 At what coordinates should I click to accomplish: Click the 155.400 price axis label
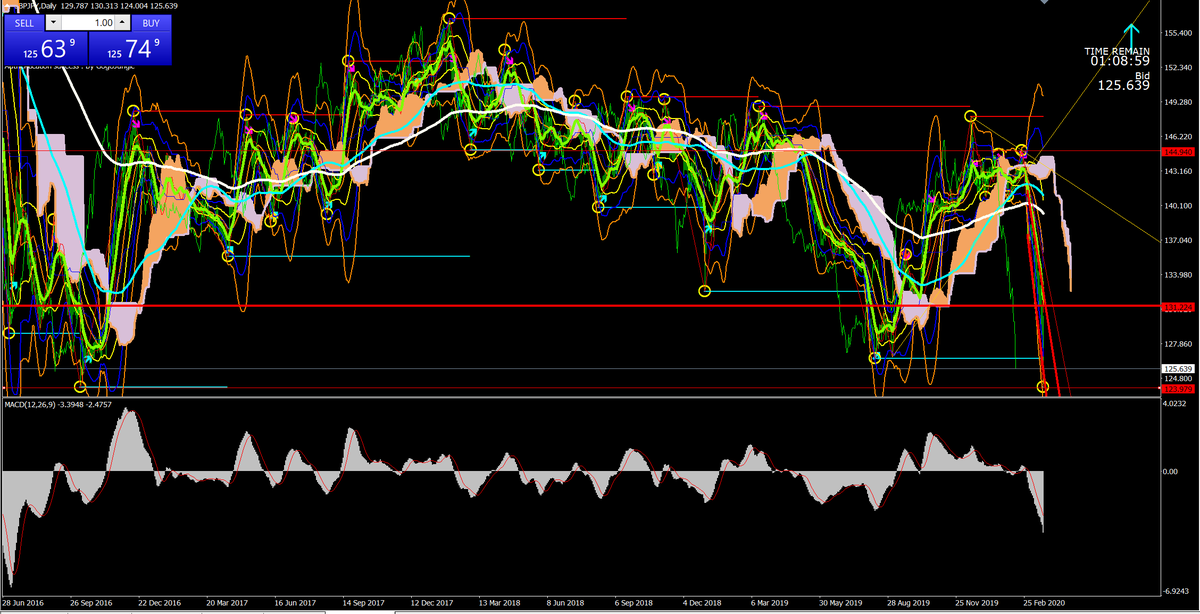coord(1180,34)
